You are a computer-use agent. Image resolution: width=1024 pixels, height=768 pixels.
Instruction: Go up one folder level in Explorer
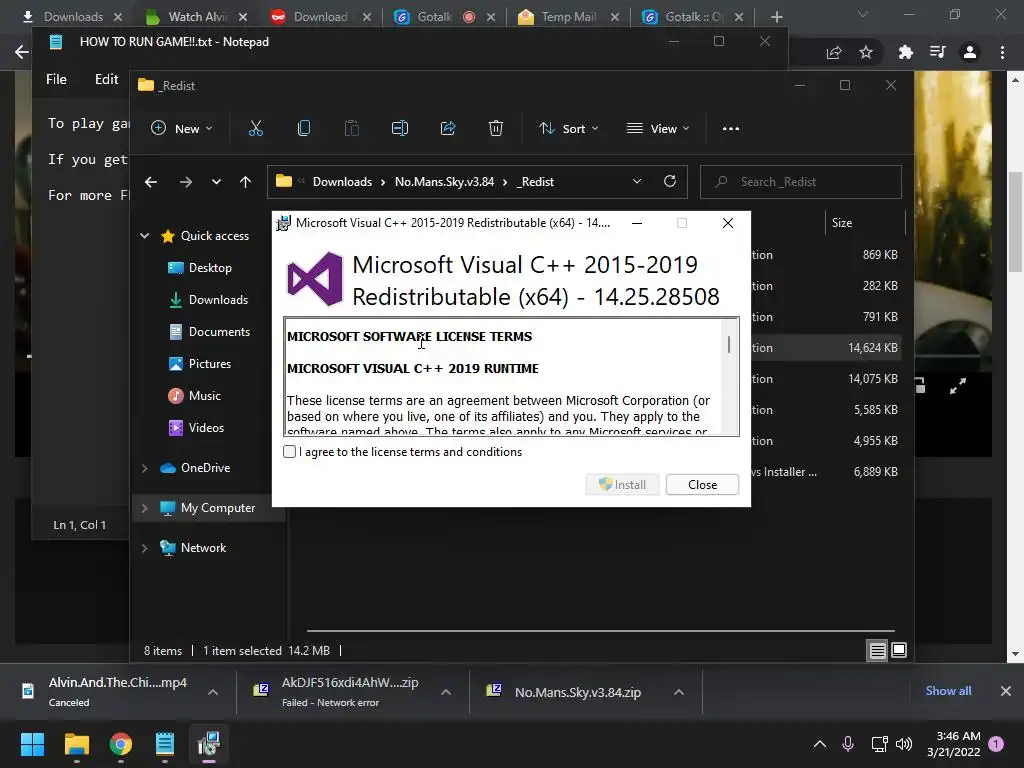point(246,182)
